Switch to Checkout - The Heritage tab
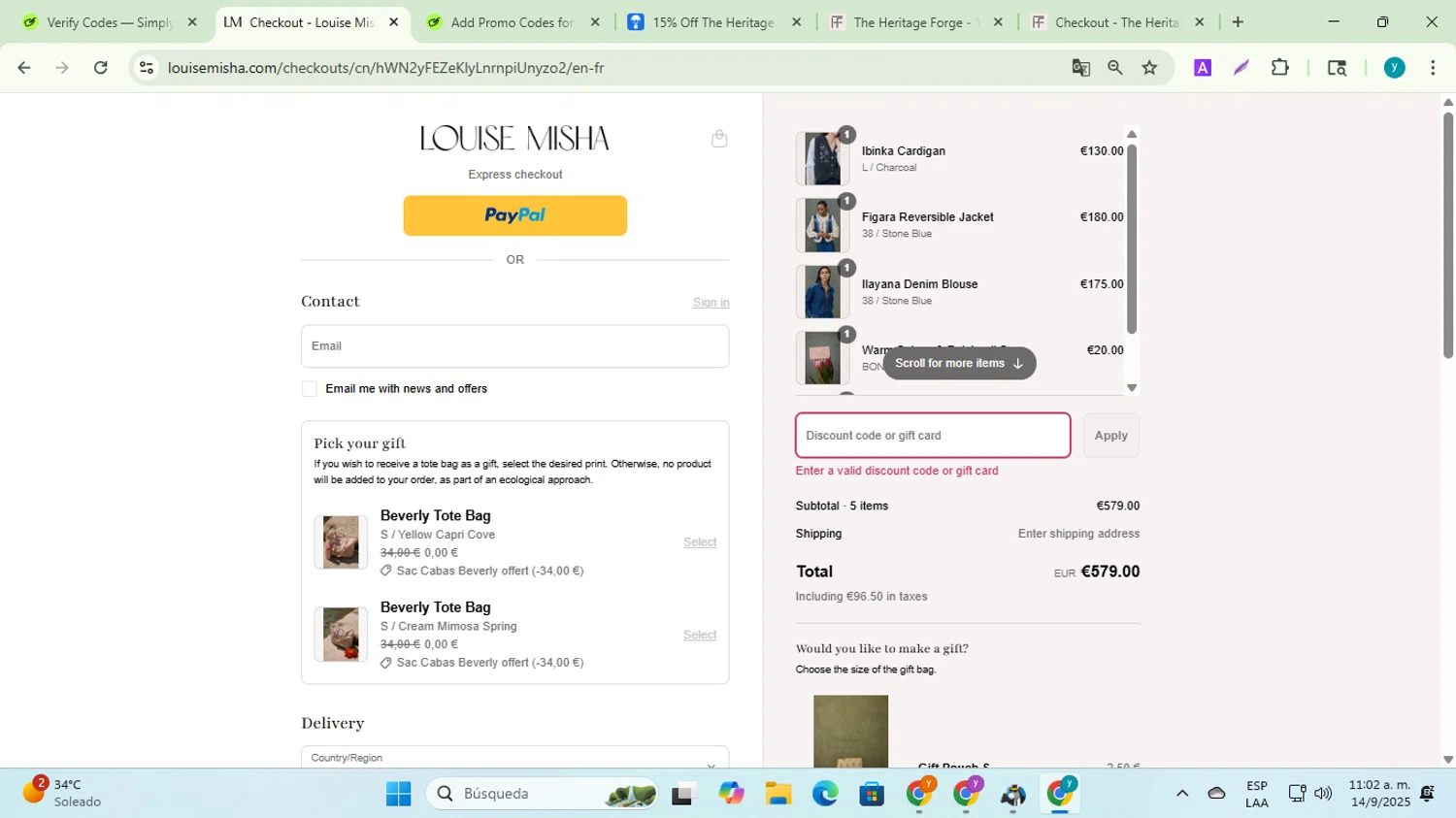The height and width of the screenshot is (818, 1456). (1117, 22)
